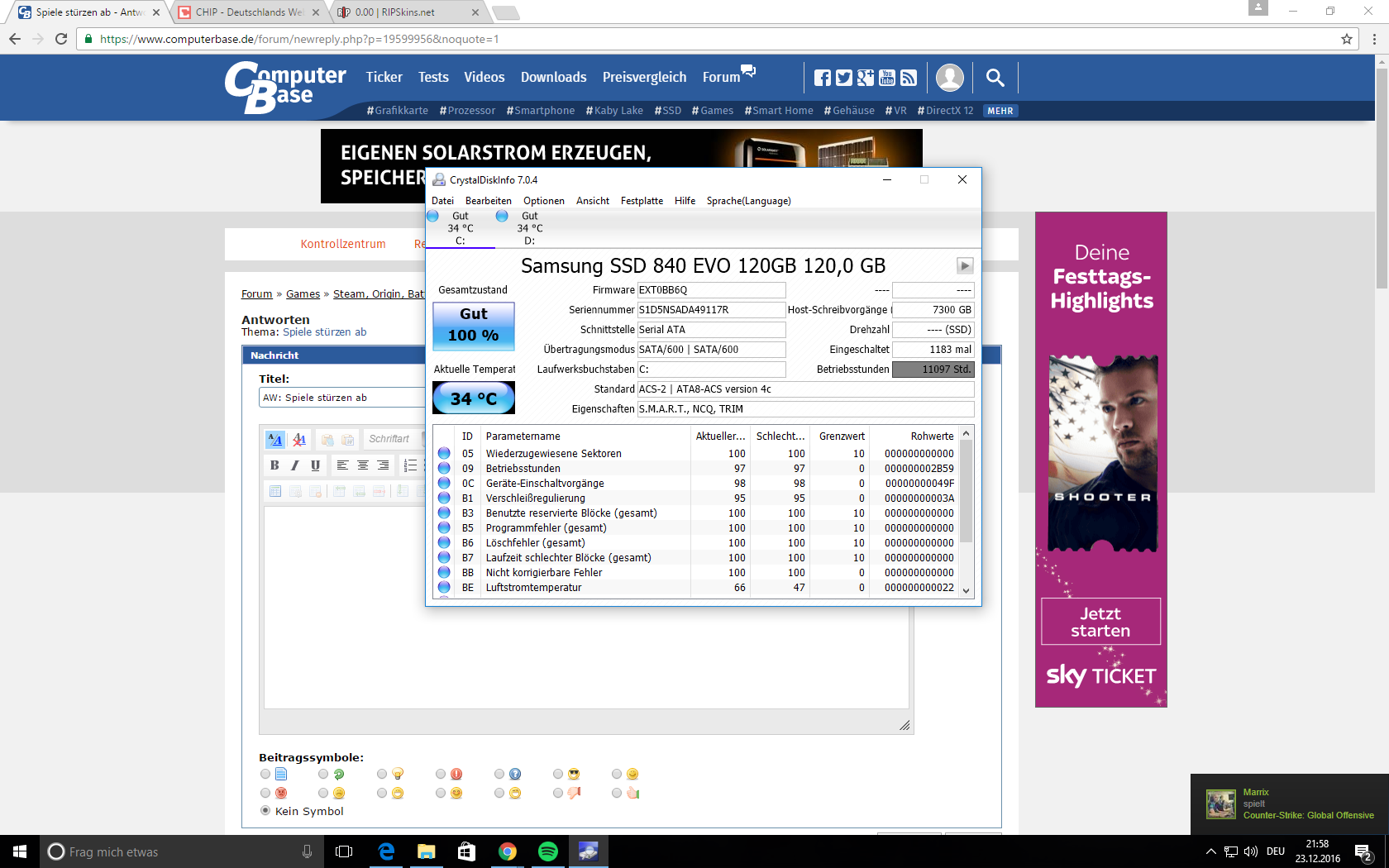Open Preisvergleich in site navigation

644,77
